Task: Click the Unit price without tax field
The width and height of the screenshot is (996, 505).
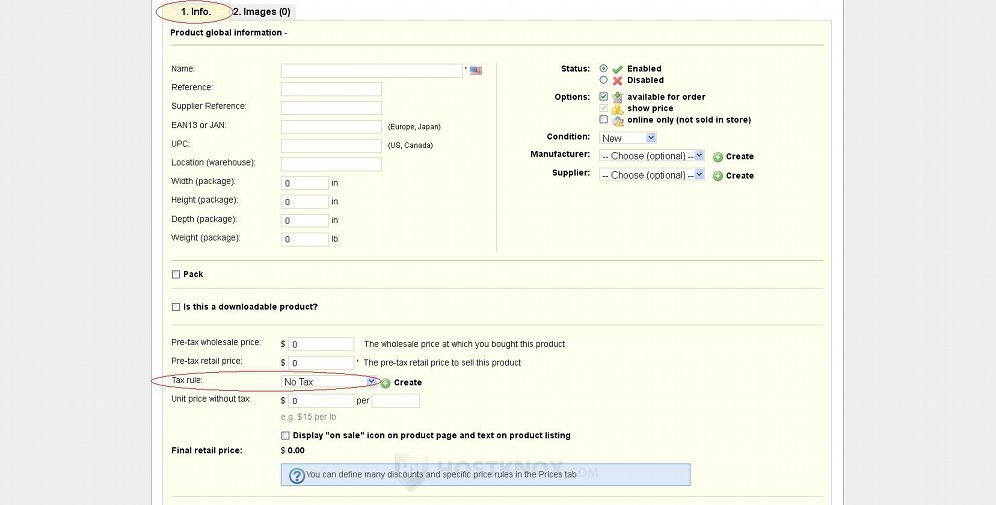Action: [321, 401]
